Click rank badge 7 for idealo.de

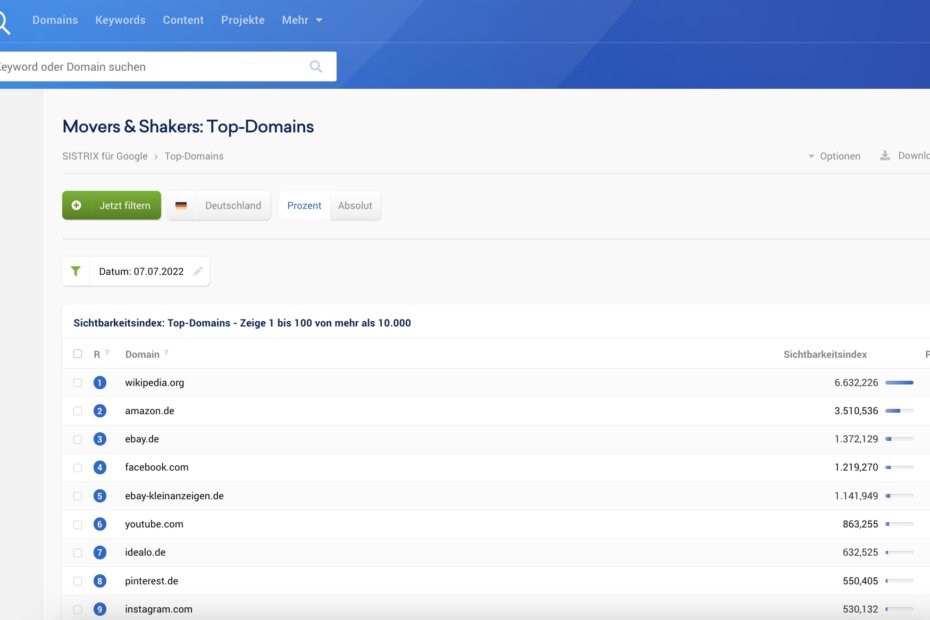(100, 552)
